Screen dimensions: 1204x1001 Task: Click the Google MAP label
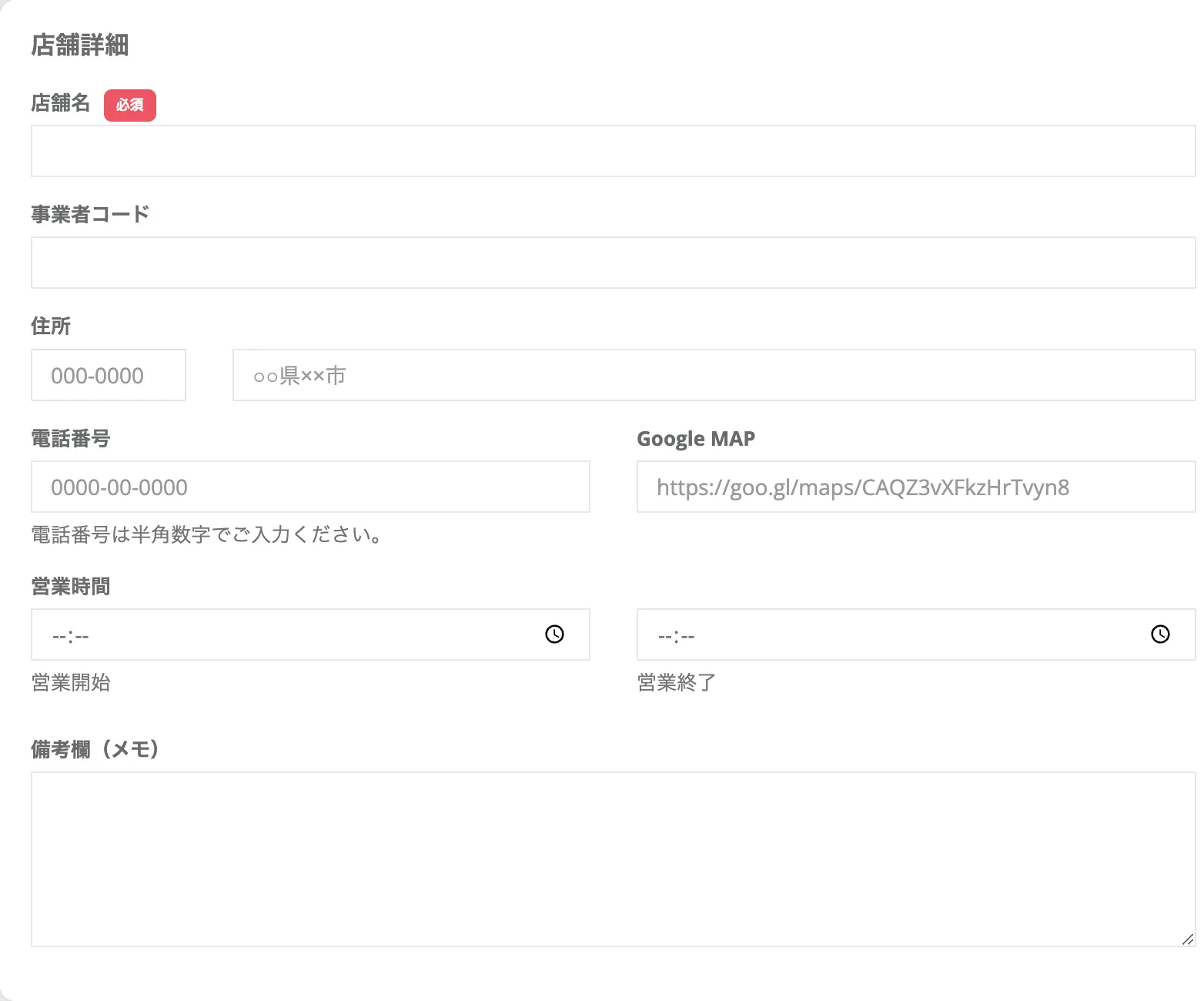[696, 438]
